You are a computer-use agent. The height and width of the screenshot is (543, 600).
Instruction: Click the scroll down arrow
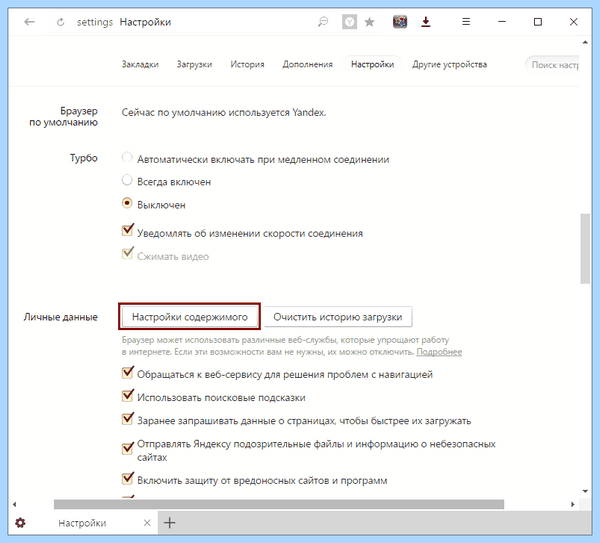585,491
